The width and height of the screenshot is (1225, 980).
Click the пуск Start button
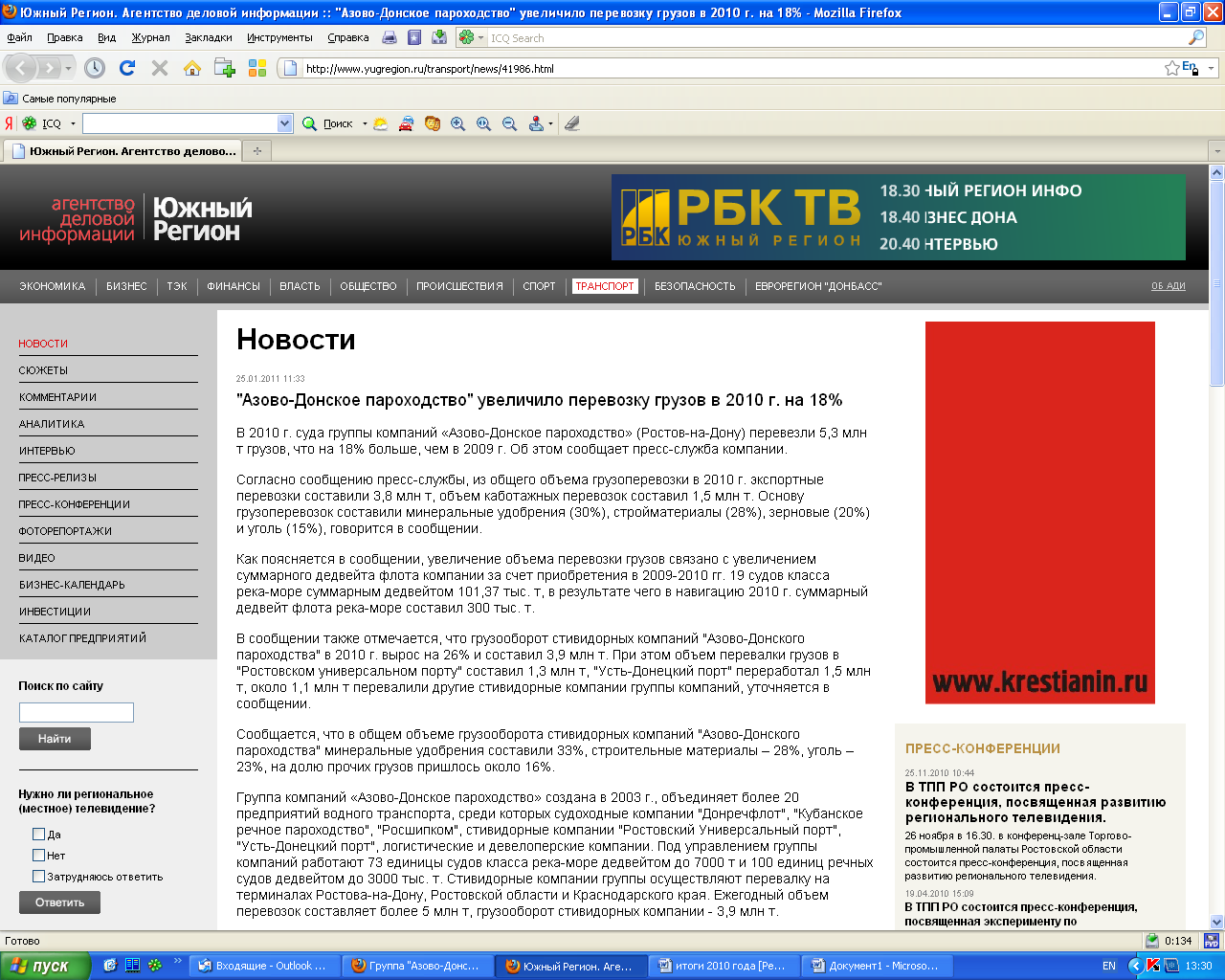45,966
